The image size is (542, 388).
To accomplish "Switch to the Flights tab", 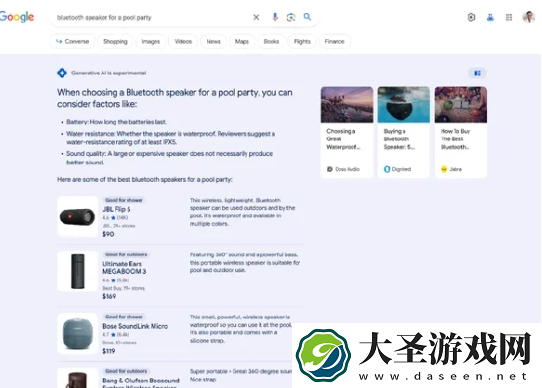I will click(x=302, y=41).
